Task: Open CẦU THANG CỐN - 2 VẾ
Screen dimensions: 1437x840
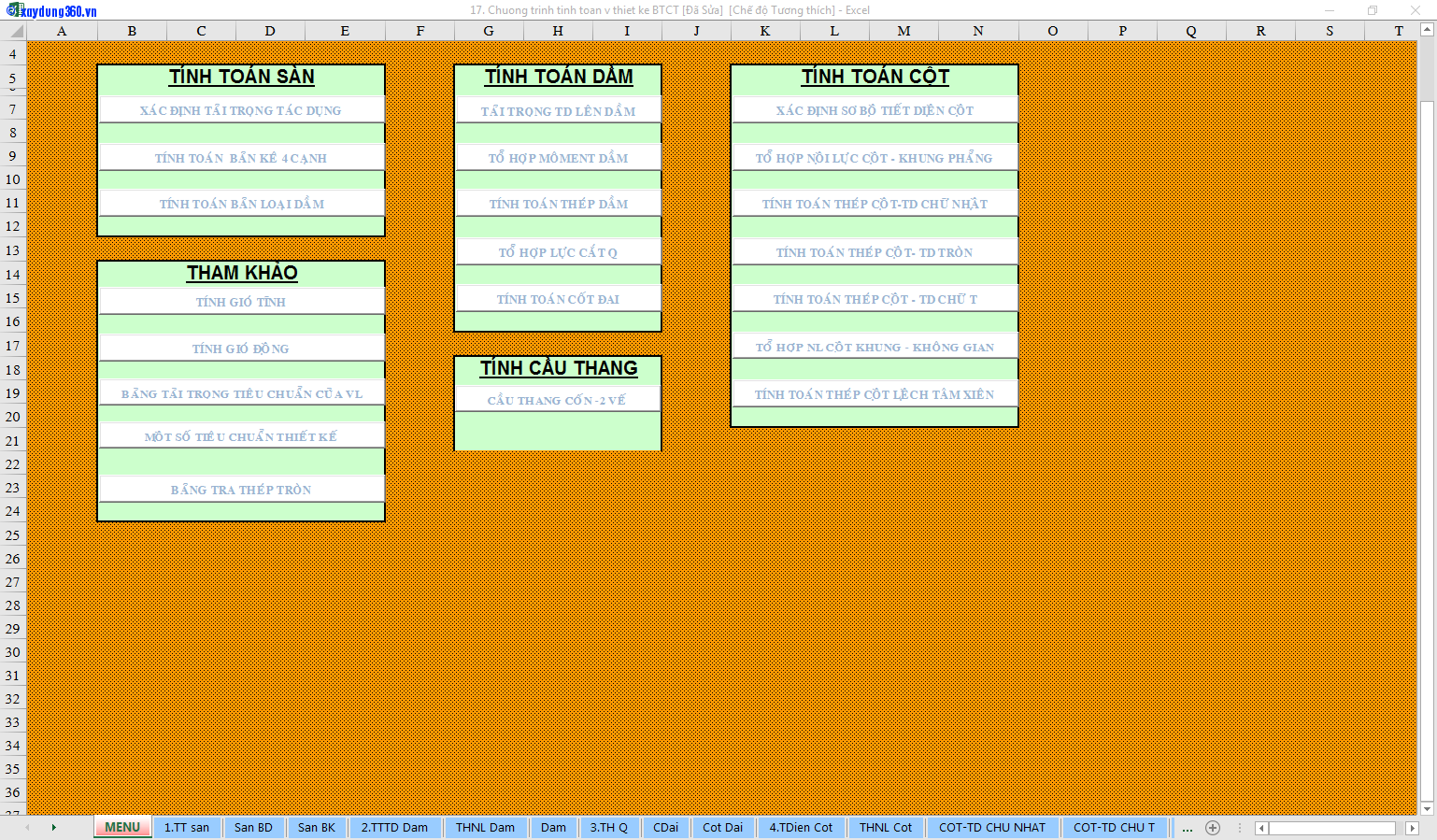Action: (557, 400)
